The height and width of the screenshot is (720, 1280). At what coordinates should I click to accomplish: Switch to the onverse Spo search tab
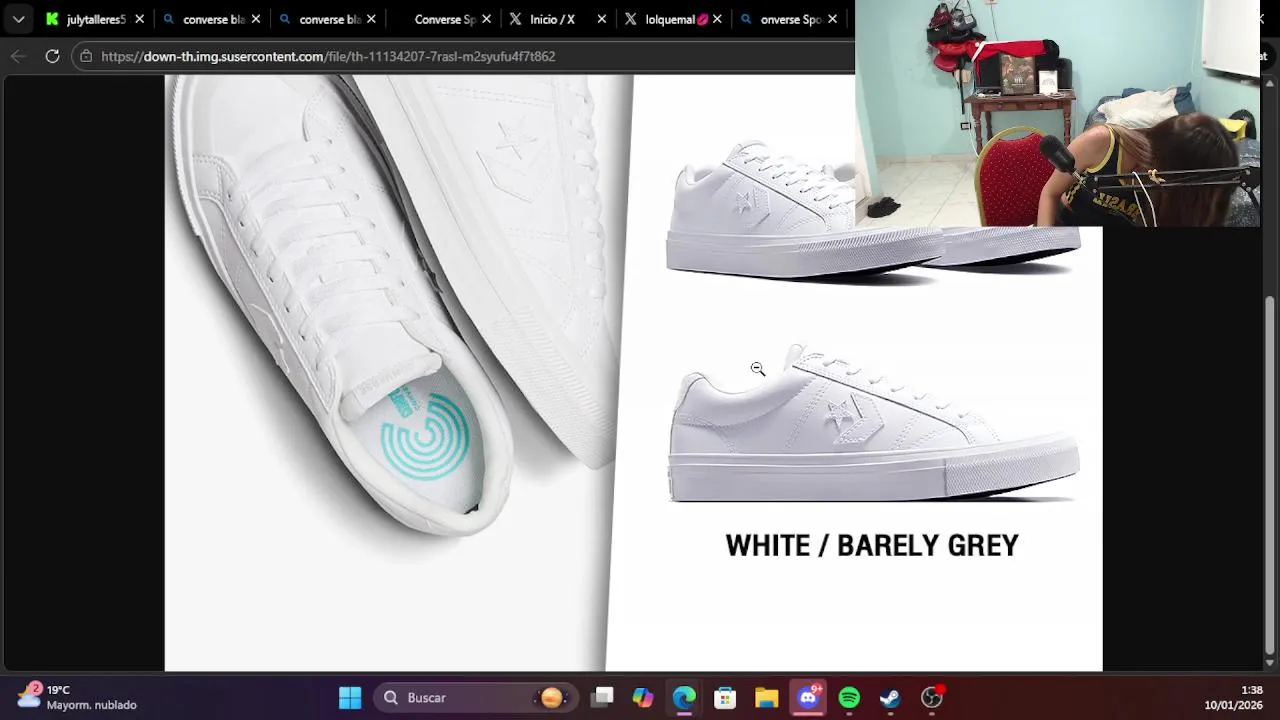point(790,19)
